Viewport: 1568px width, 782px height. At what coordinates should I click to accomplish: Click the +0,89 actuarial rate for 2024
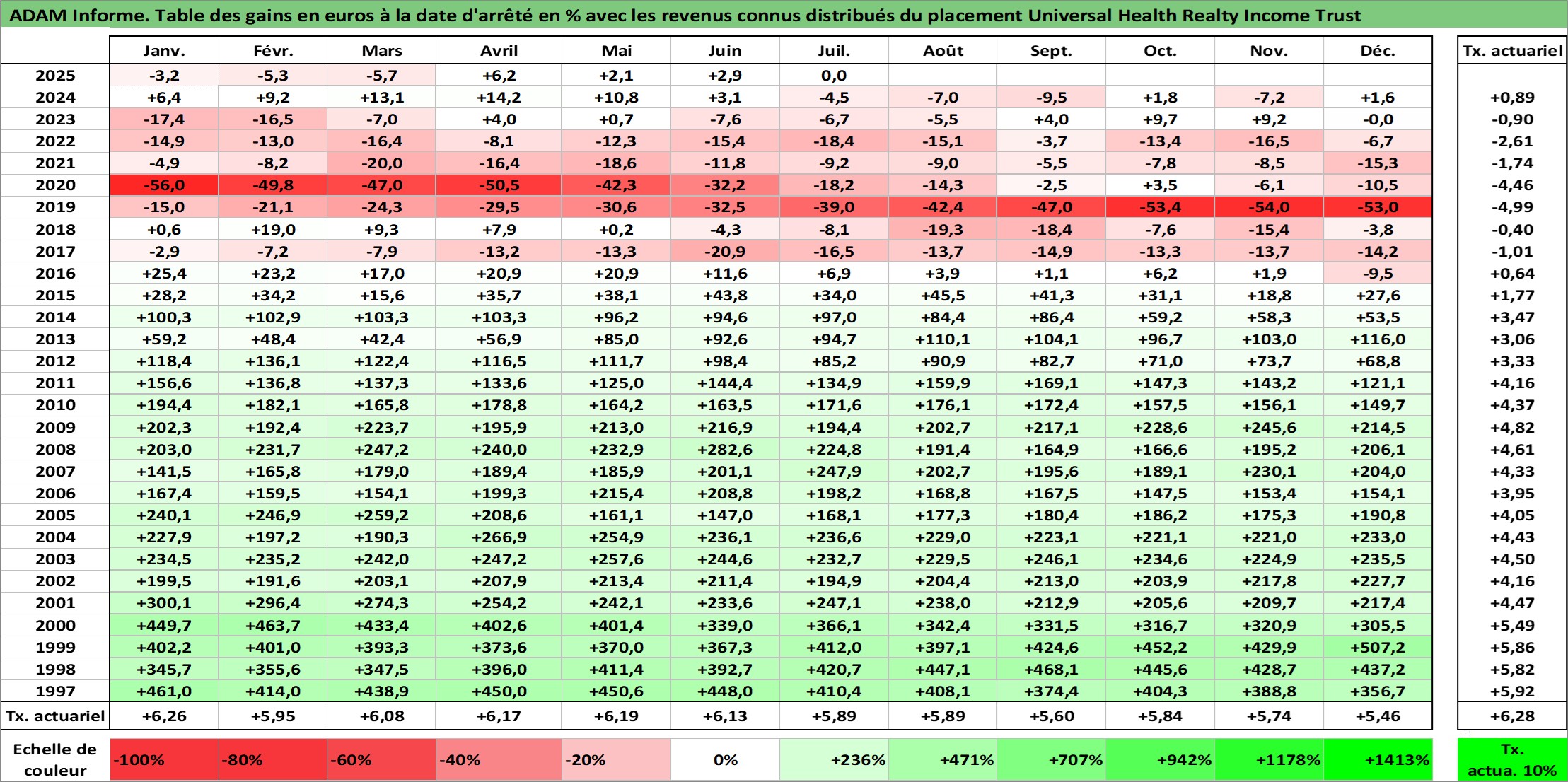click(1512, 98)
